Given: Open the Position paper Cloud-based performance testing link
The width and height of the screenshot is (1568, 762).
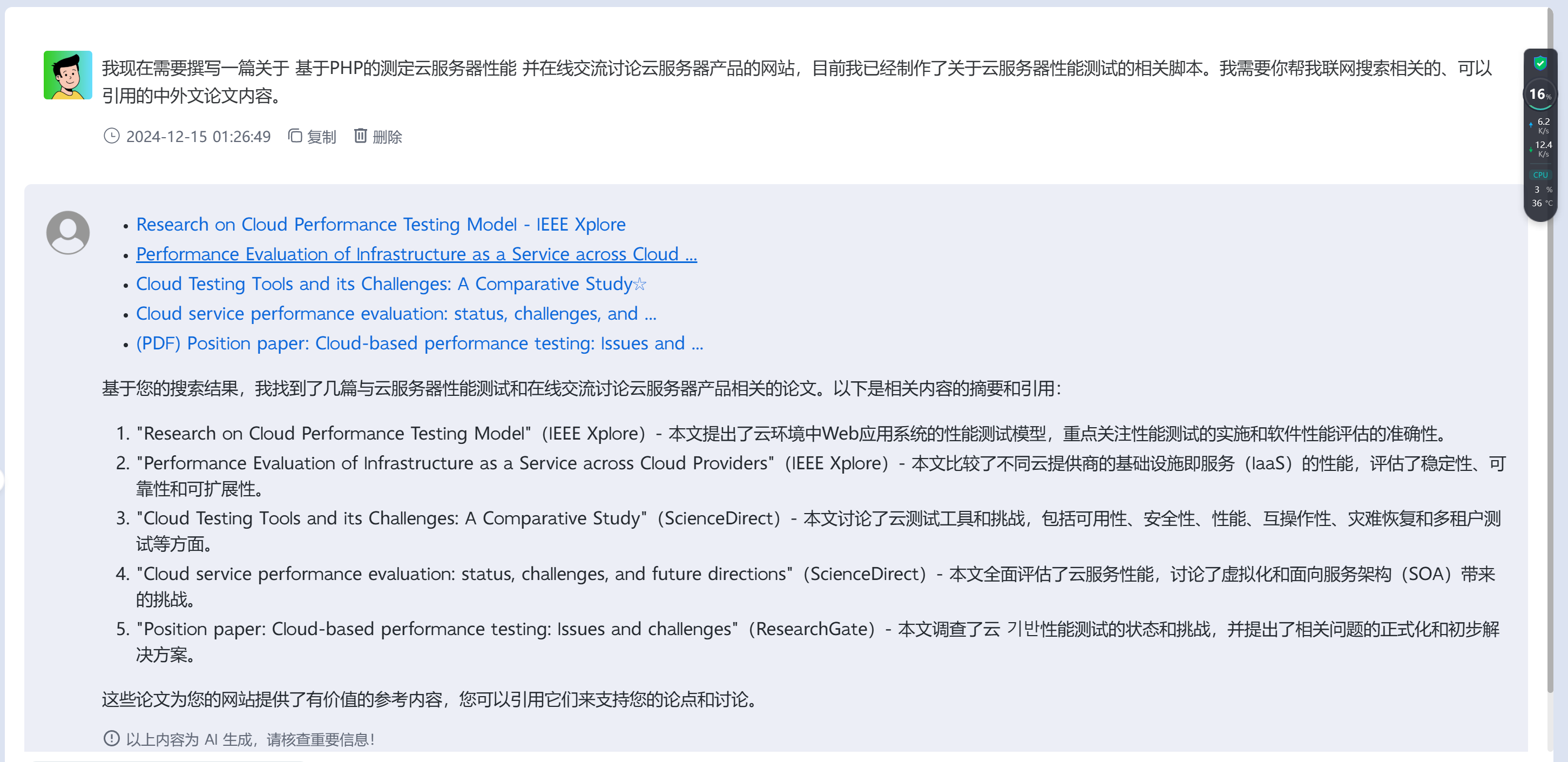Looking at the screenshot, I should pyautogui.click(x=420, y=344).
